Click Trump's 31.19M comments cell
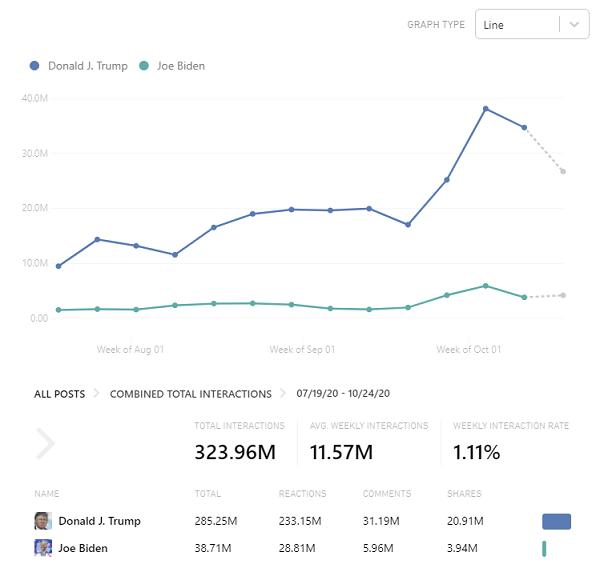This screenshot has width=600, height=580. point(381,521)
